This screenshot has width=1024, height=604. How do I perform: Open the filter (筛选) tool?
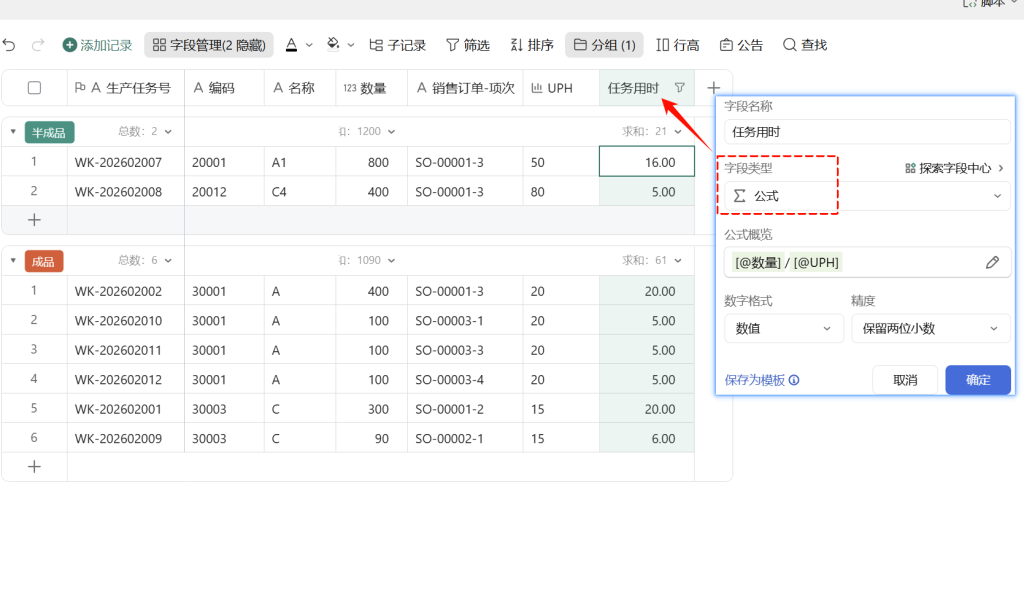pos(468,45)
